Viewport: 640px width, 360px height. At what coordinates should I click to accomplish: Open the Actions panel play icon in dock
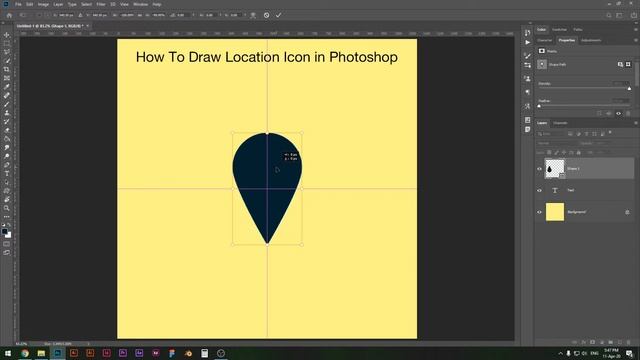coord(527,42)
